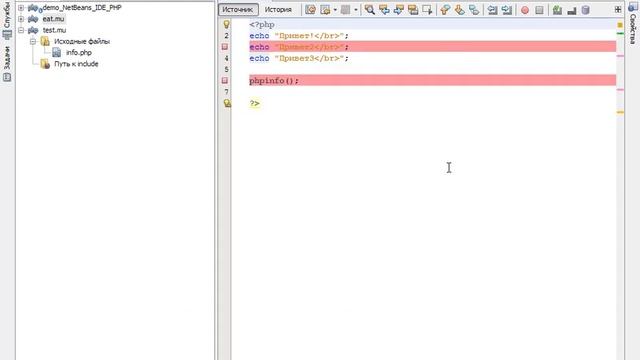Select the Путь к include node
Screen dimensions: 640x360
pyautogui.click(x=76, y=64)
